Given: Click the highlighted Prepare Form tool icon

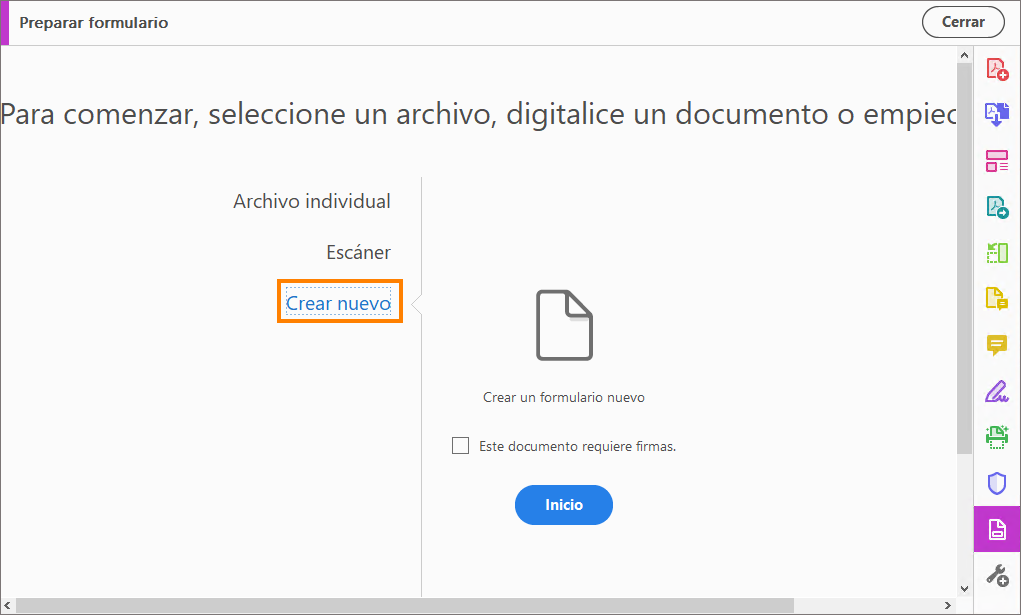Looking at the screenshot, I should click(997, 529).
